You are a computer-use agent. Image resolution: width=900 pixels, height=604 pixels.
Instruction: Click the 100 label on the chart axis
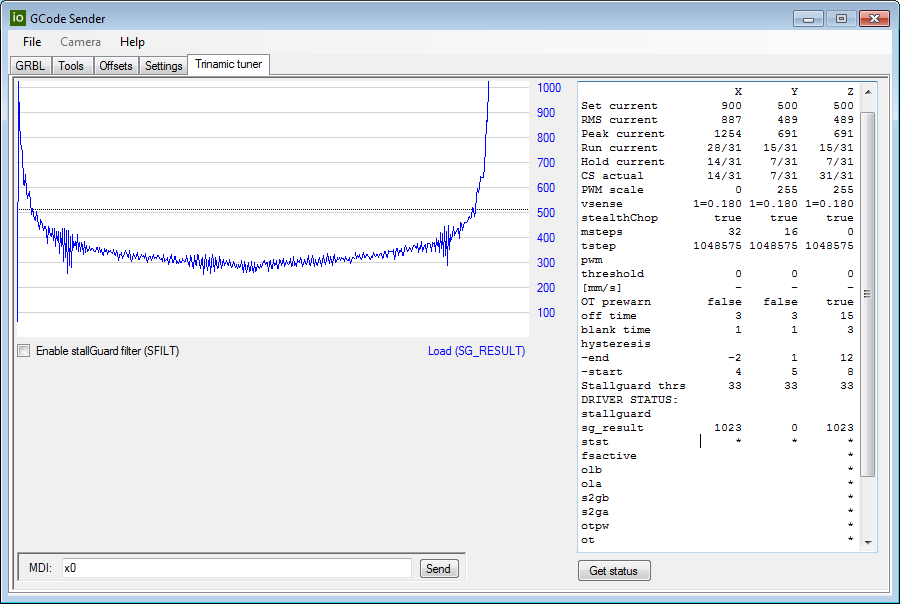point(546,313)
